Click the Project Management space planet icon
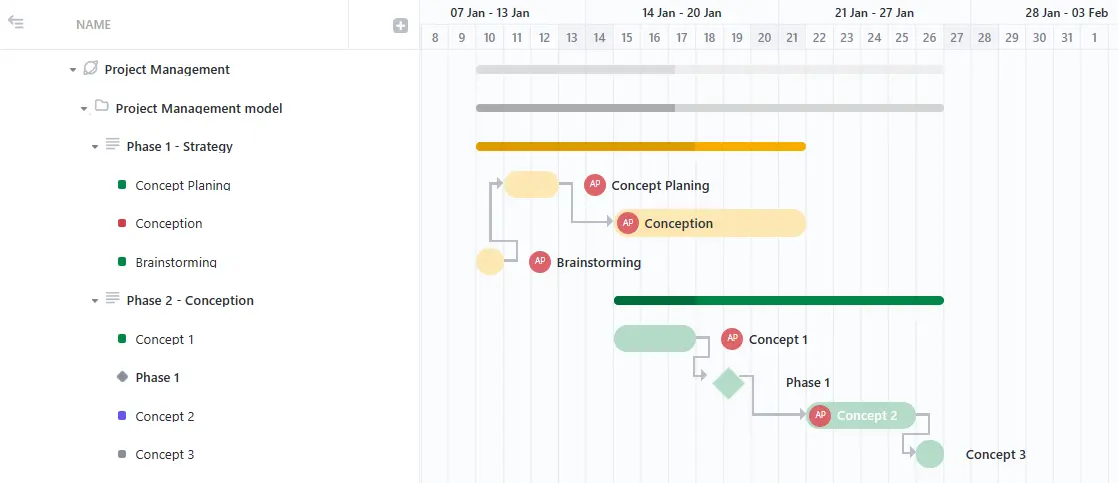 pyautogui.click(x=91, y=68)
